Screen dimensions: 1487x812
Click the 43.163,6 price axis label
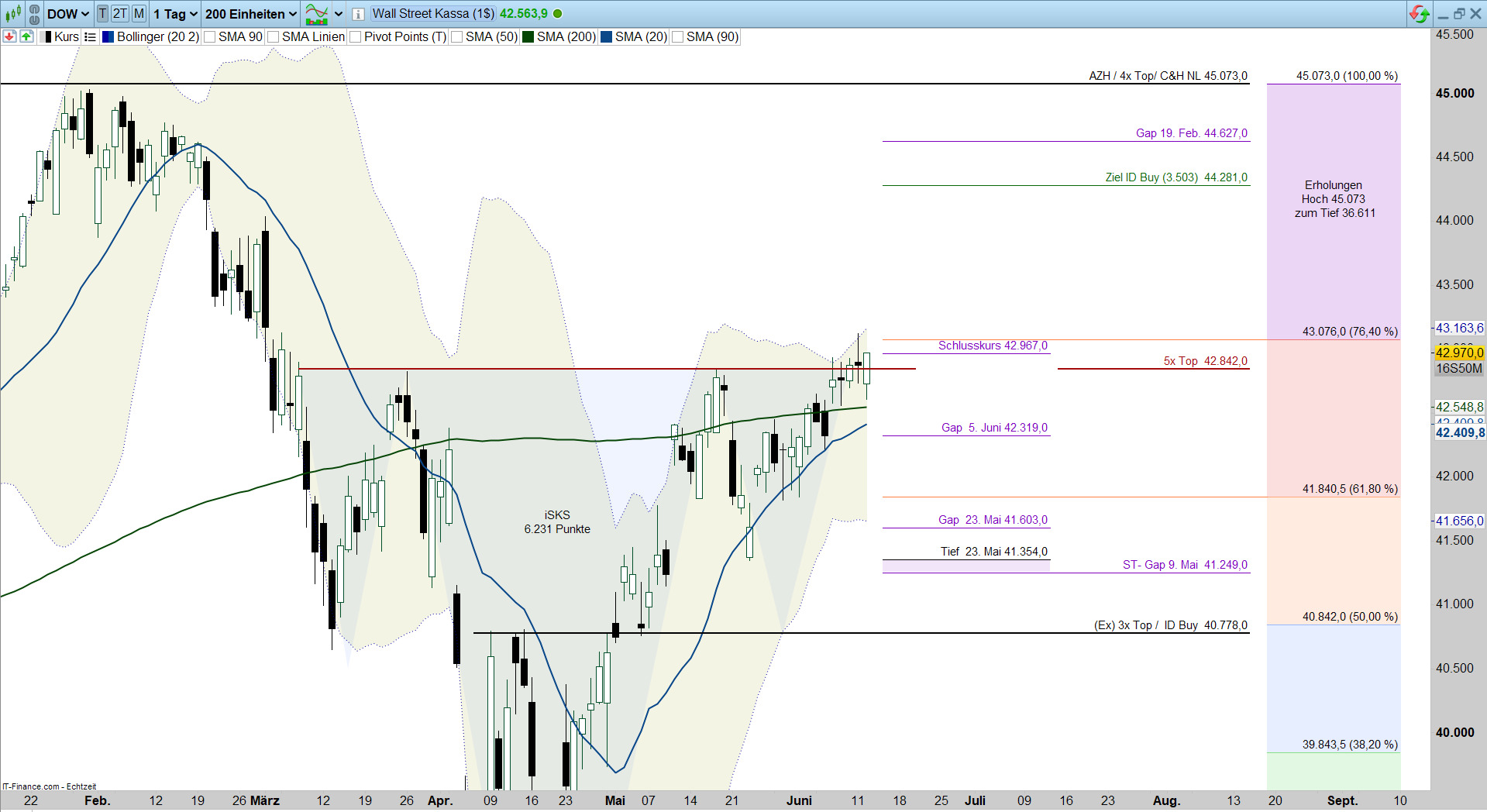(1458, 328)
